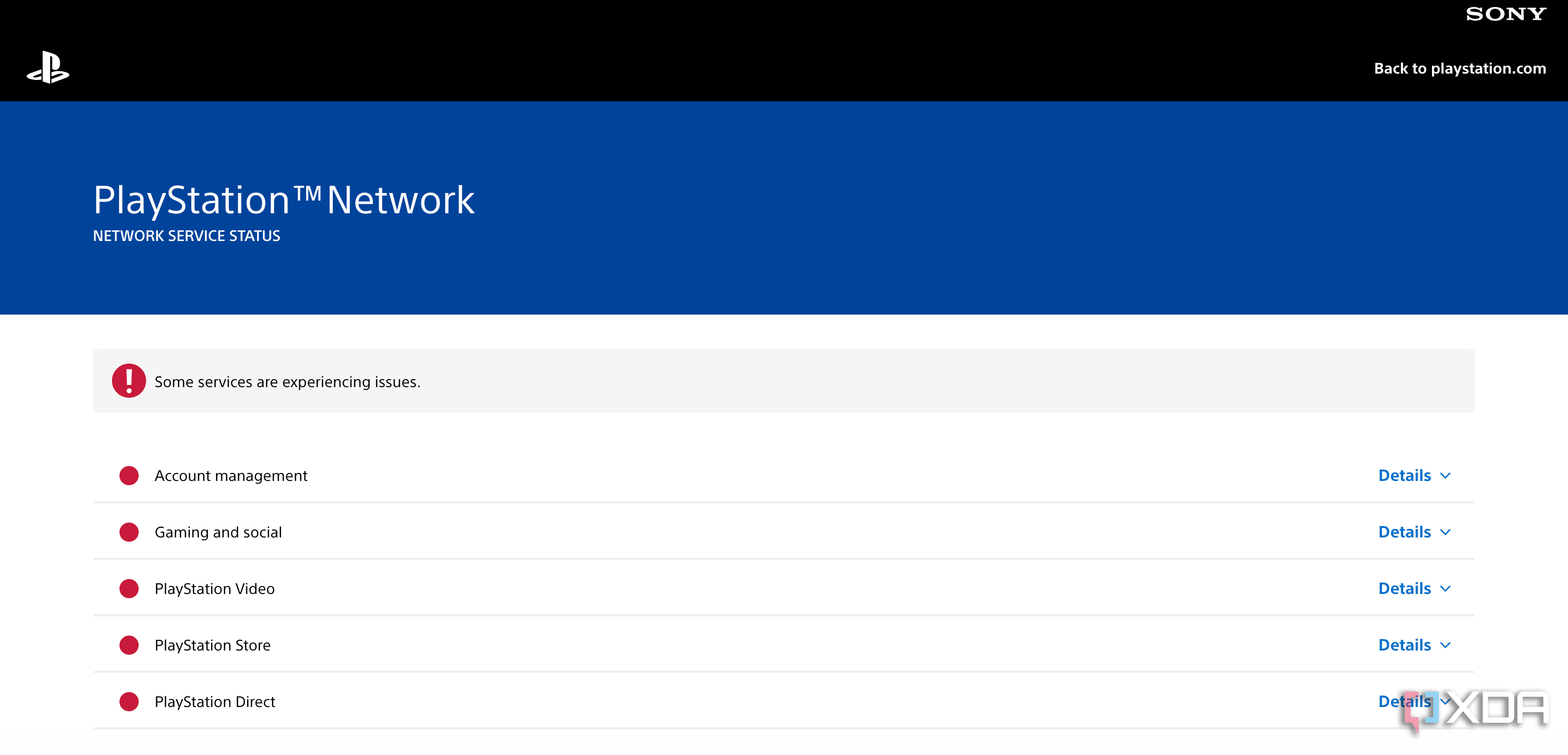Click the Sony logo
1568x755 pixels.
[1505, 14]
